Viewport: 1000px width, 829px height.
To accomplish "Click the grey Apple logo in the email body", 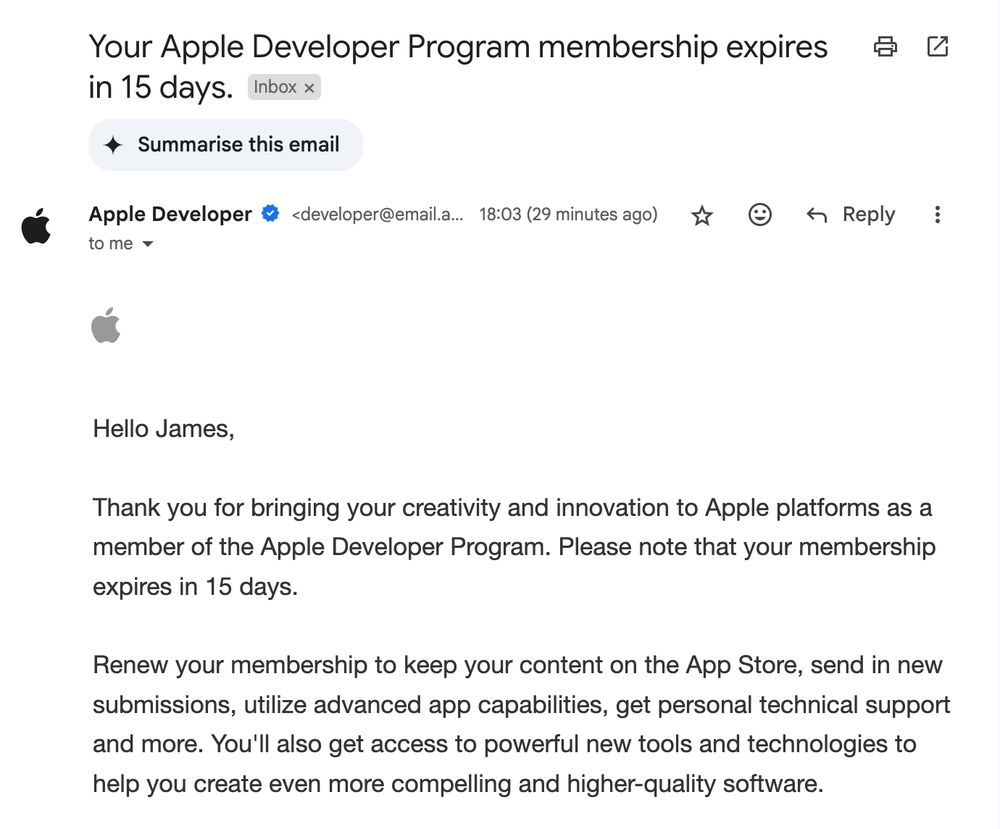I will (x=106, y=325).
